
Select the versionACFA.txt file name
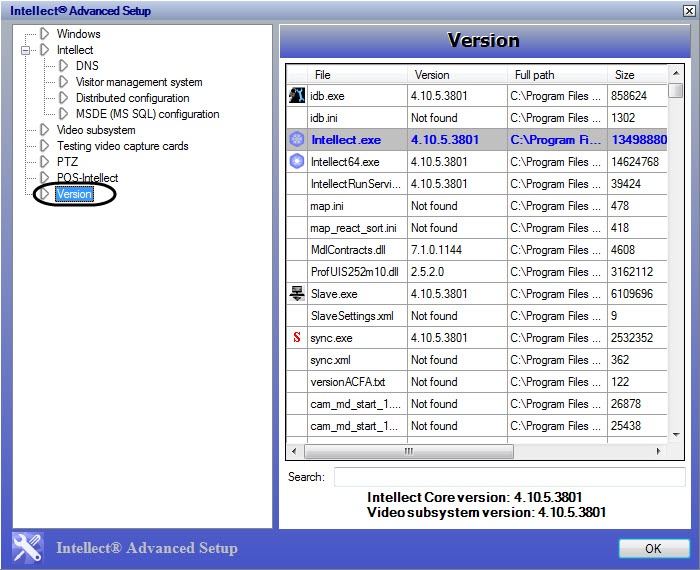click(x=348, y=382)
